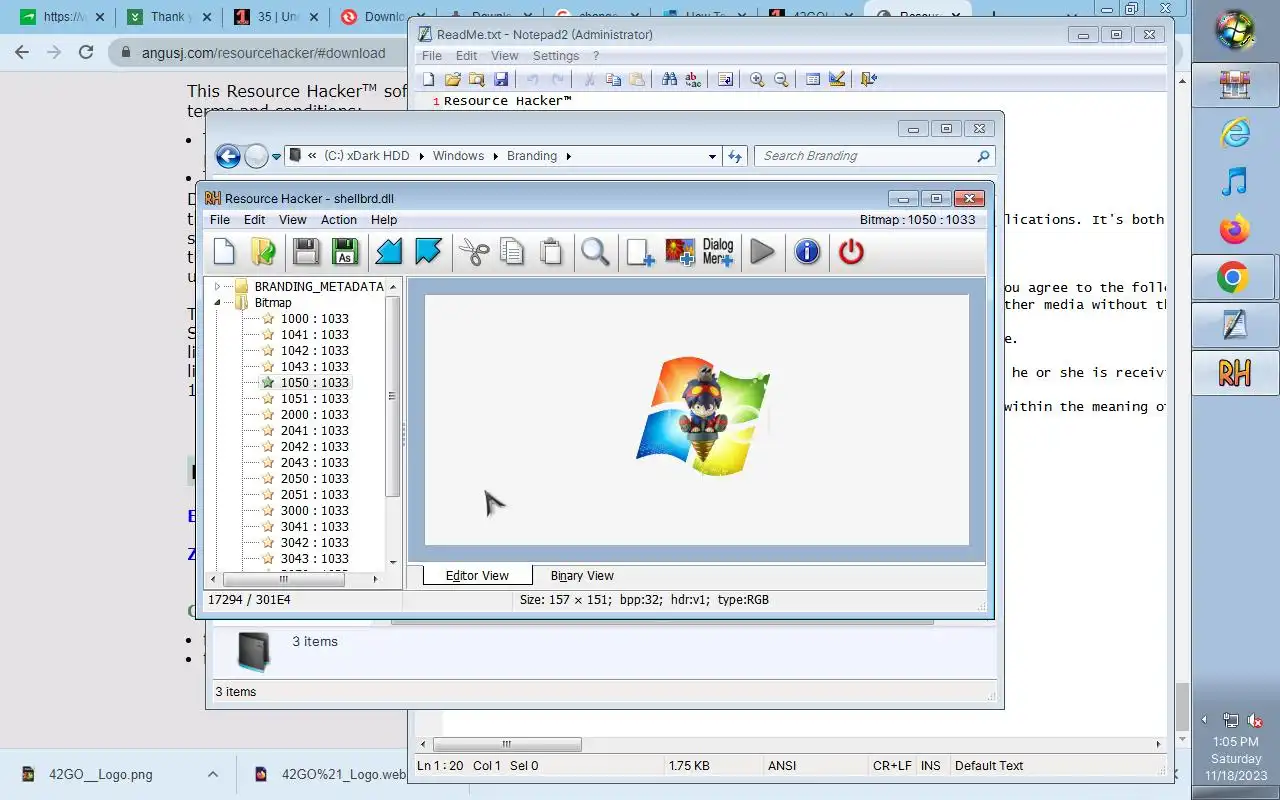Click Notepad2 Browse file search icon
This screenshot has height=800, width=1280.
tap(476, 79)
